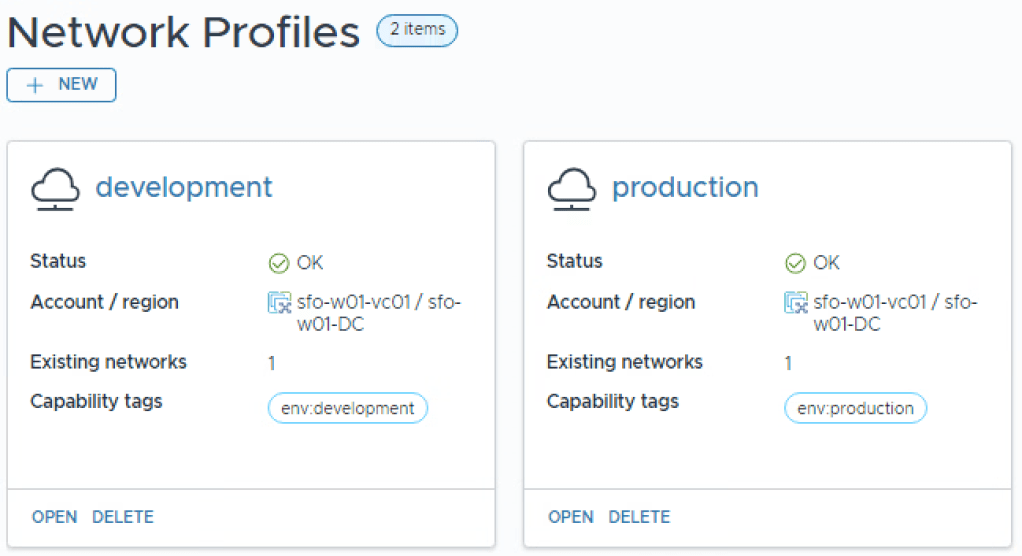Screen dimensions: 1022x556
Task: Open the production network profile title
Action: point(685,187)
